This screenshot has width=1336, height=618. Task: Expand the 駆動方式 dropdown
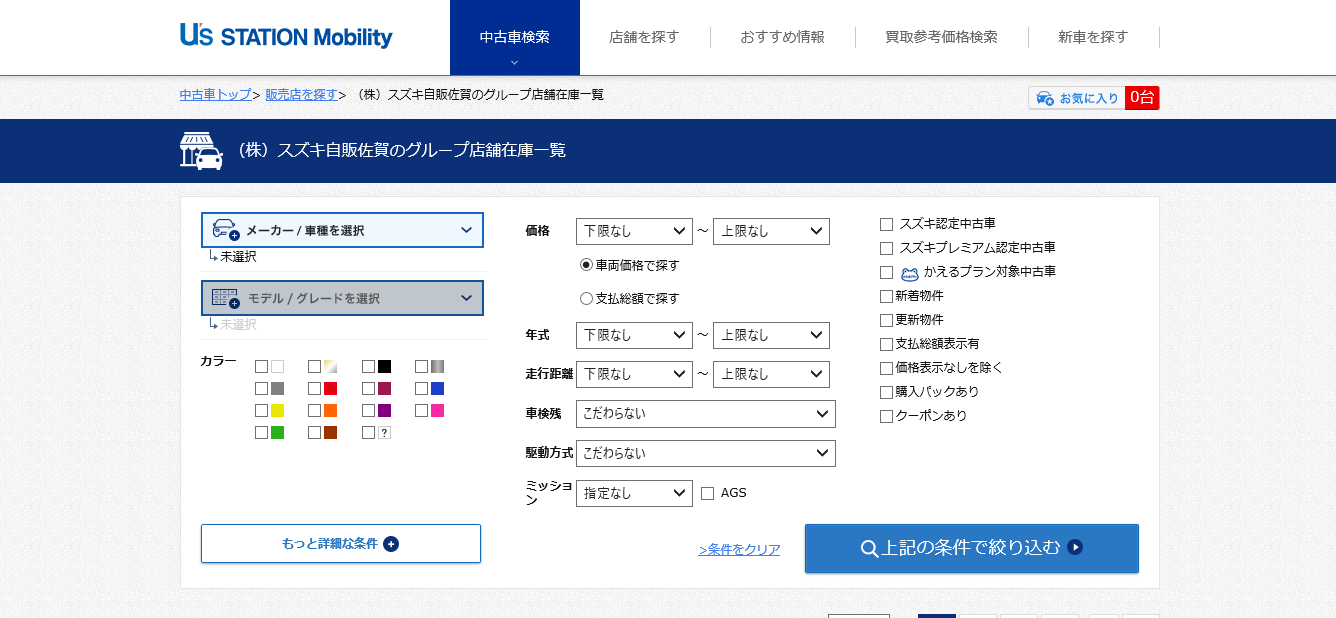pos(706,453)
